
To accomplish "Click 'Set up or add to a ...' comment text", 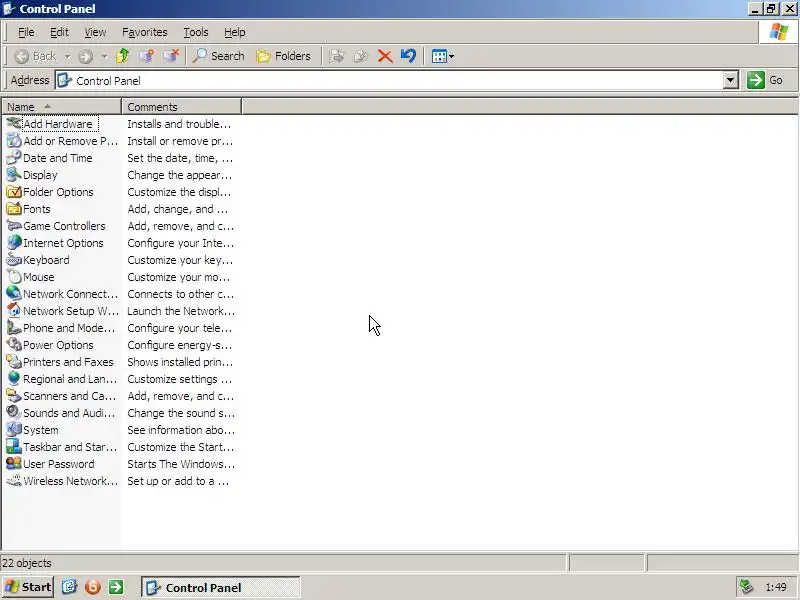I will [178, 481].
